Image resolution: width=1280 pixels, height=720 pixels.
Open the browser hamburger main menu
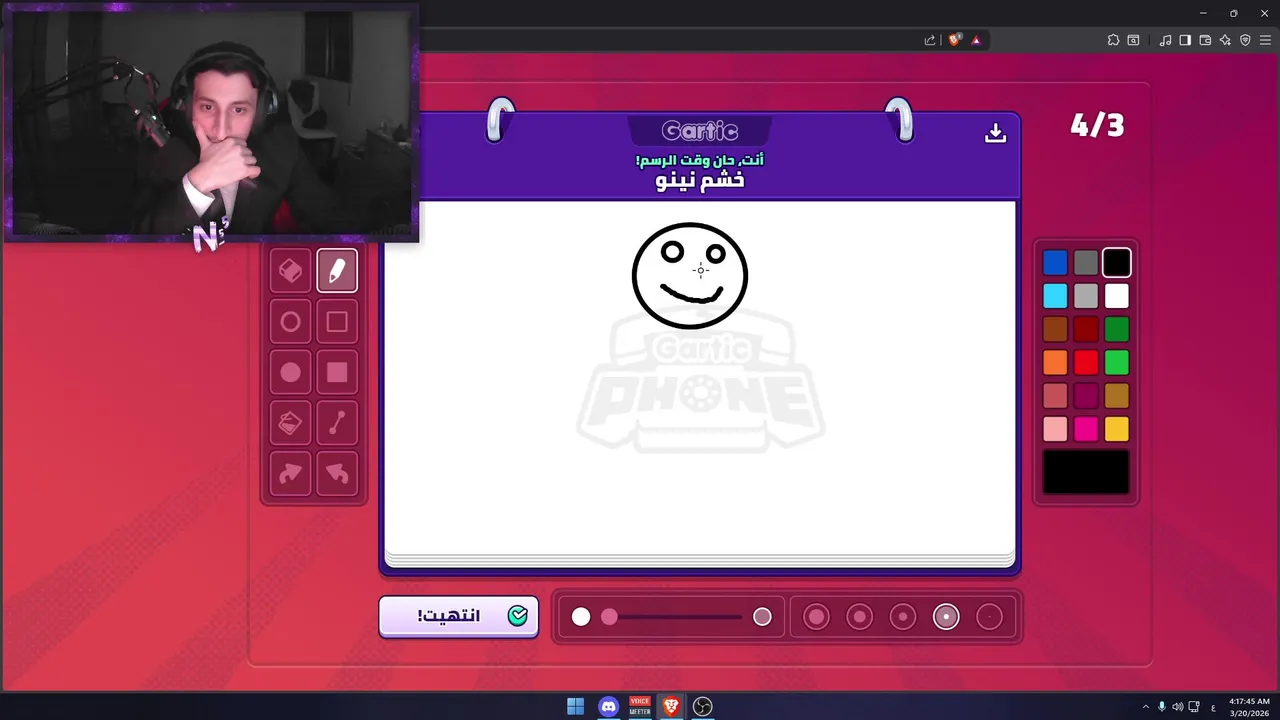(1265, 40)
